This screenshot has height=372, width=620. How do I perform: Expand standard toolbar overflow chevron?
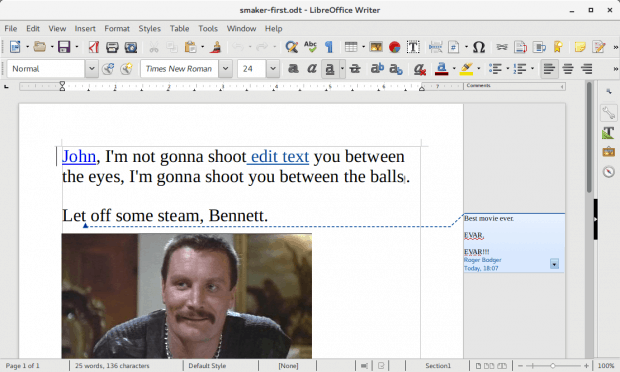tap(615, 47)
